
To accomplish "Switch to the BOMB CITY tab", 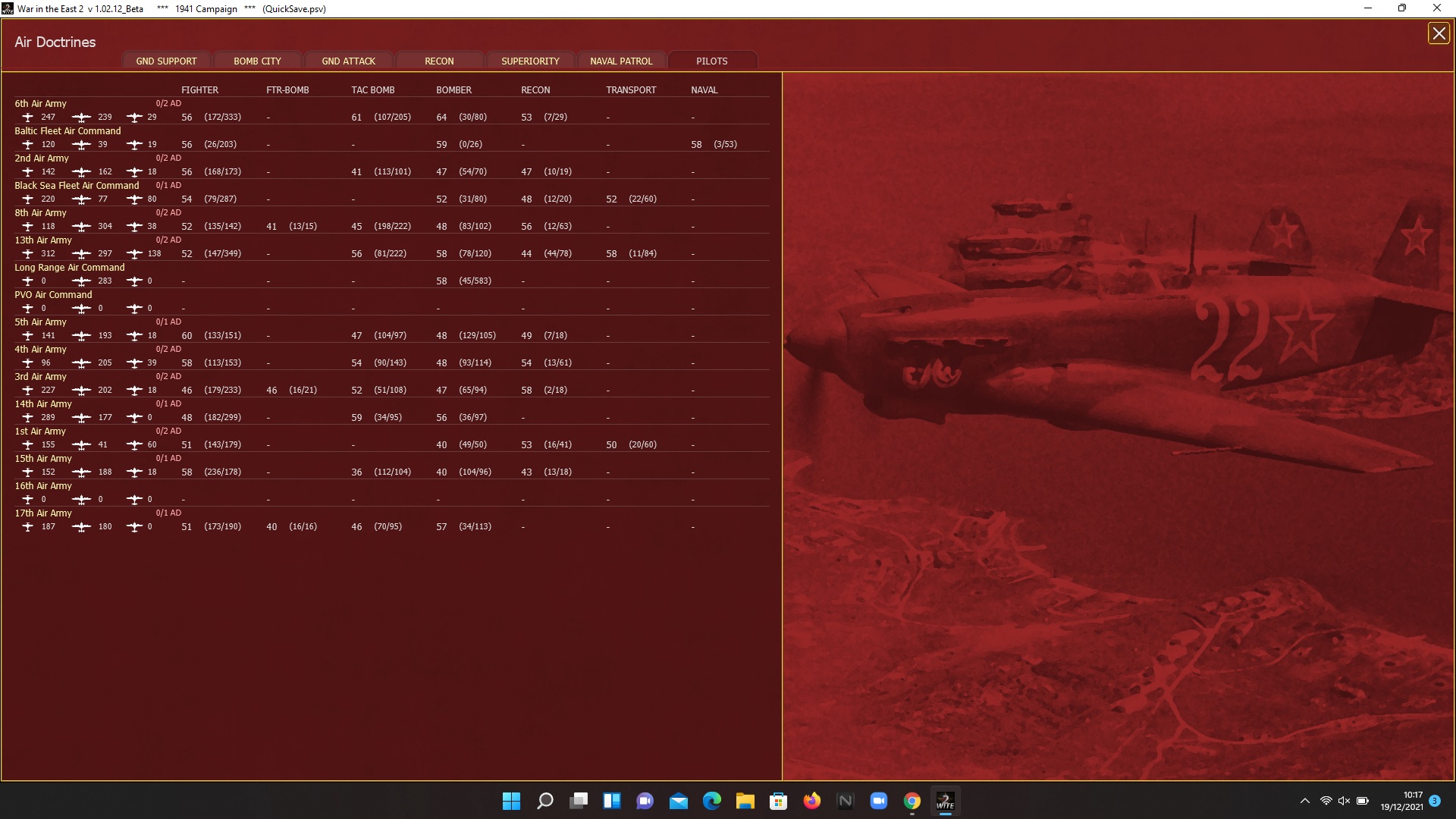I will click(257, 61).
